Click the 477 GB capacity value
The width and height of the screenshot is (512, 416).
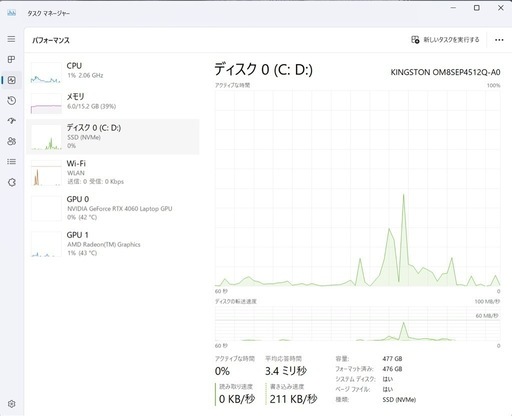[392, 359]
